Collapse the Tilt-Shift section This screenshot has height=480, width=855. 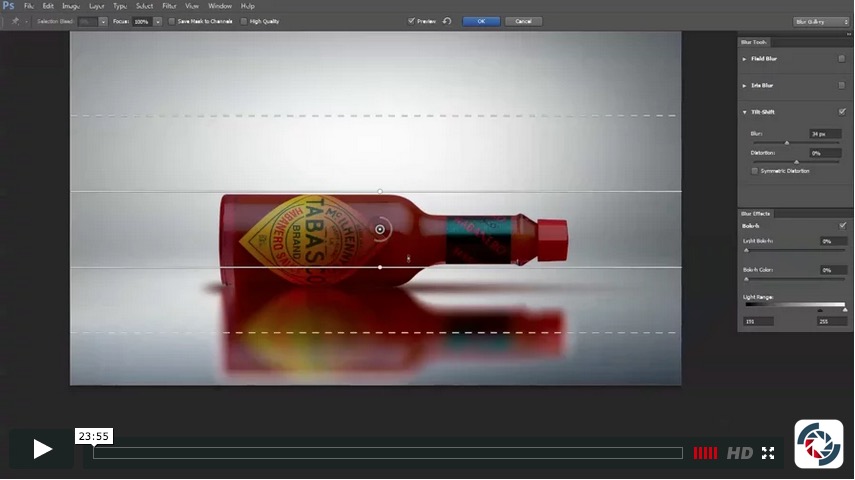pos(744,112)
